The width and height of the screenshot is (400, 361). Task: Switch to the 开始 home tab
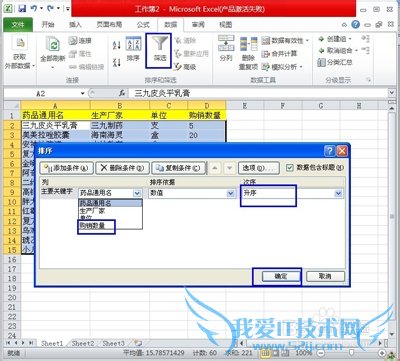[48, 25]
